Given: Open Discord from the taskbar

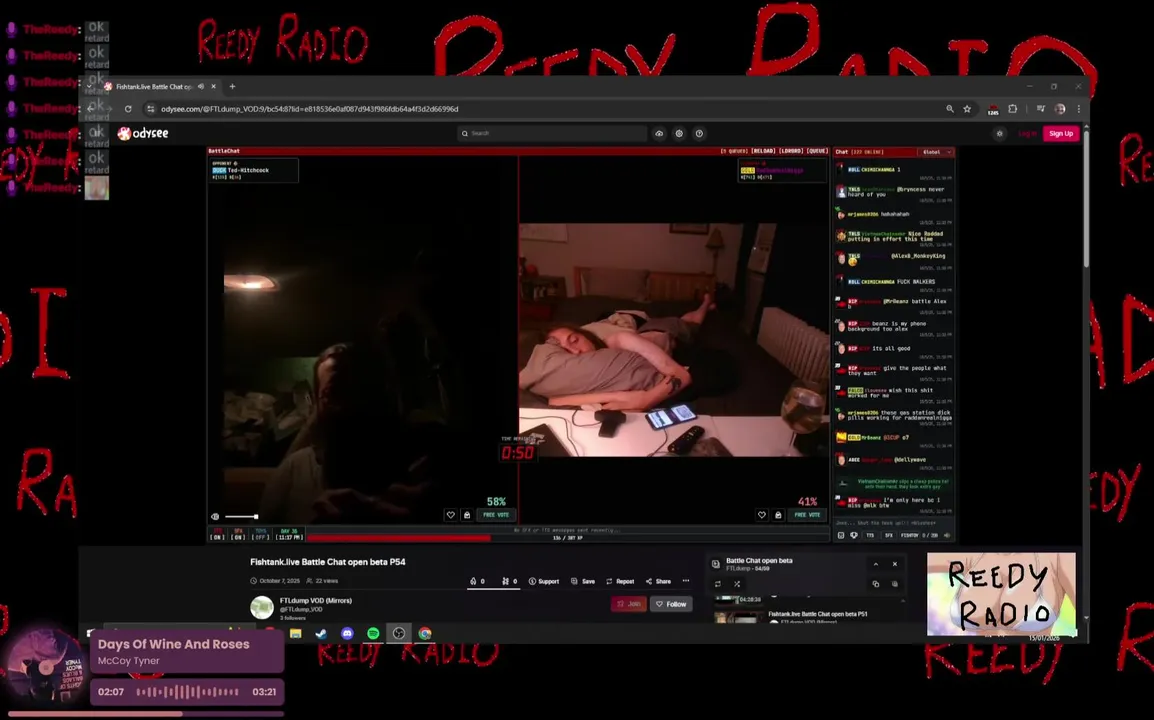Looking at the screenshot, I should tap(347, 633).
